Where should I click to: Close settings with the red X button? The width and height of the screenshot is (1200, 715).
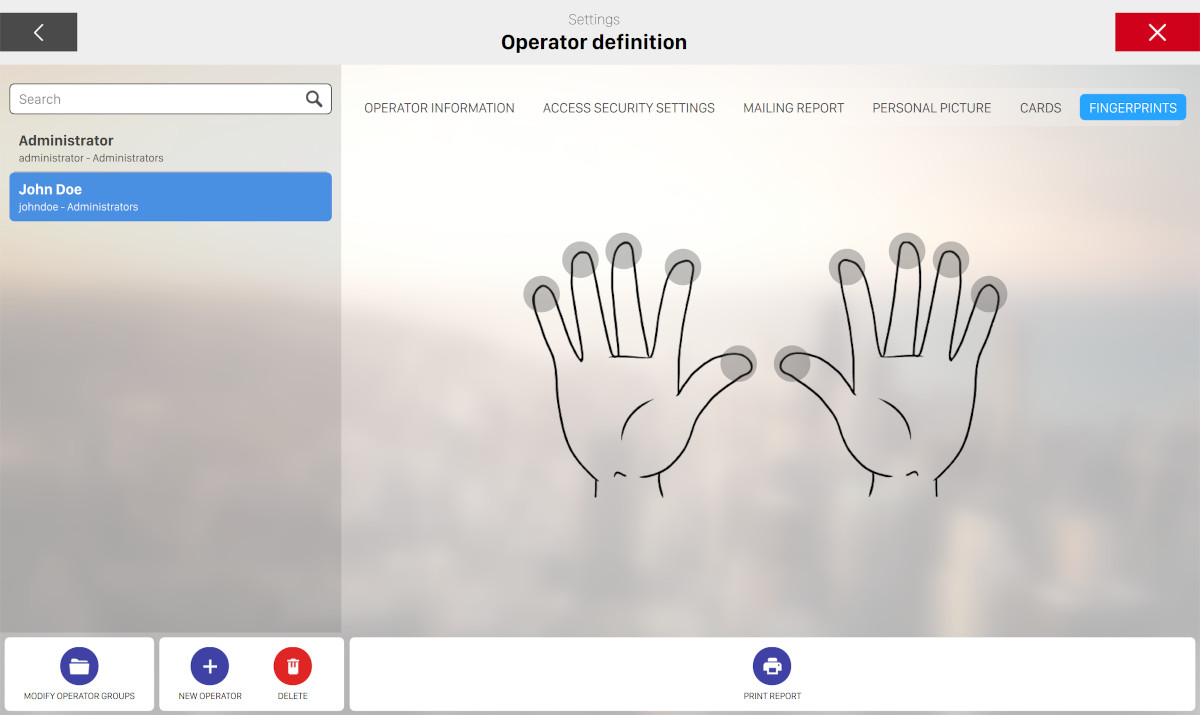[1157, 32]
